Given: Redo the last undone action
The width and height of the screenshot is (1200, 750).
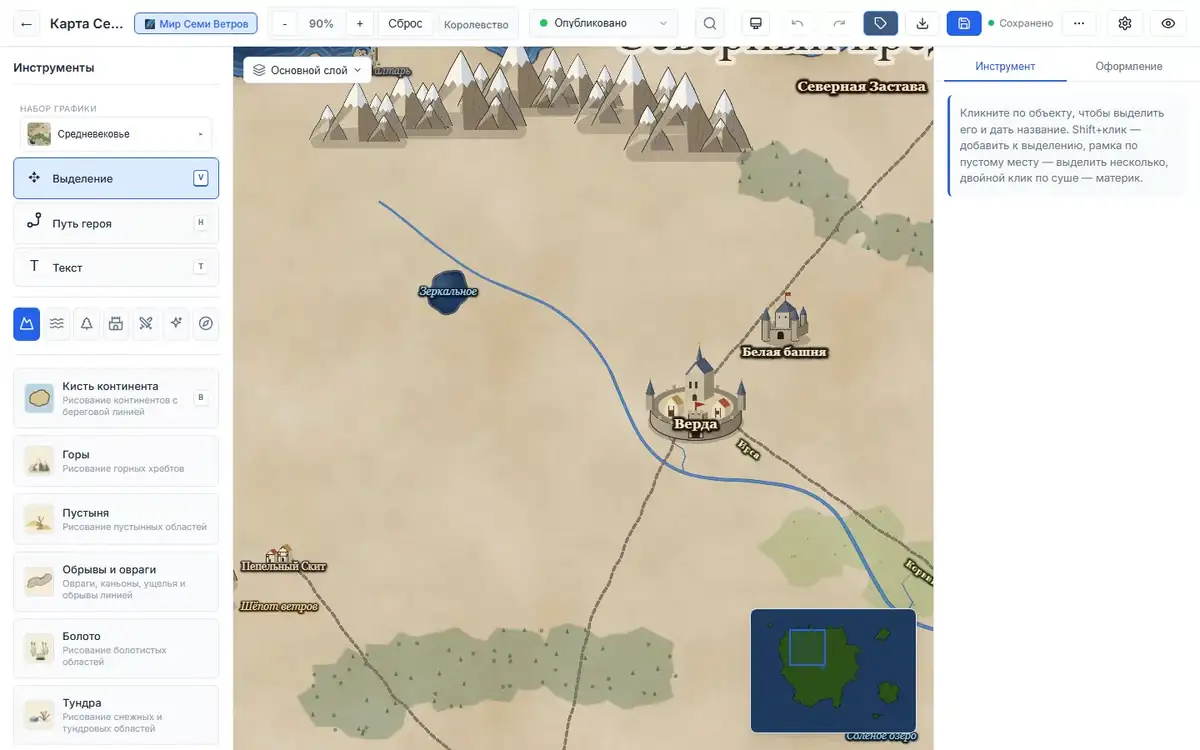Looking at the screenshot, I should 839,23.
